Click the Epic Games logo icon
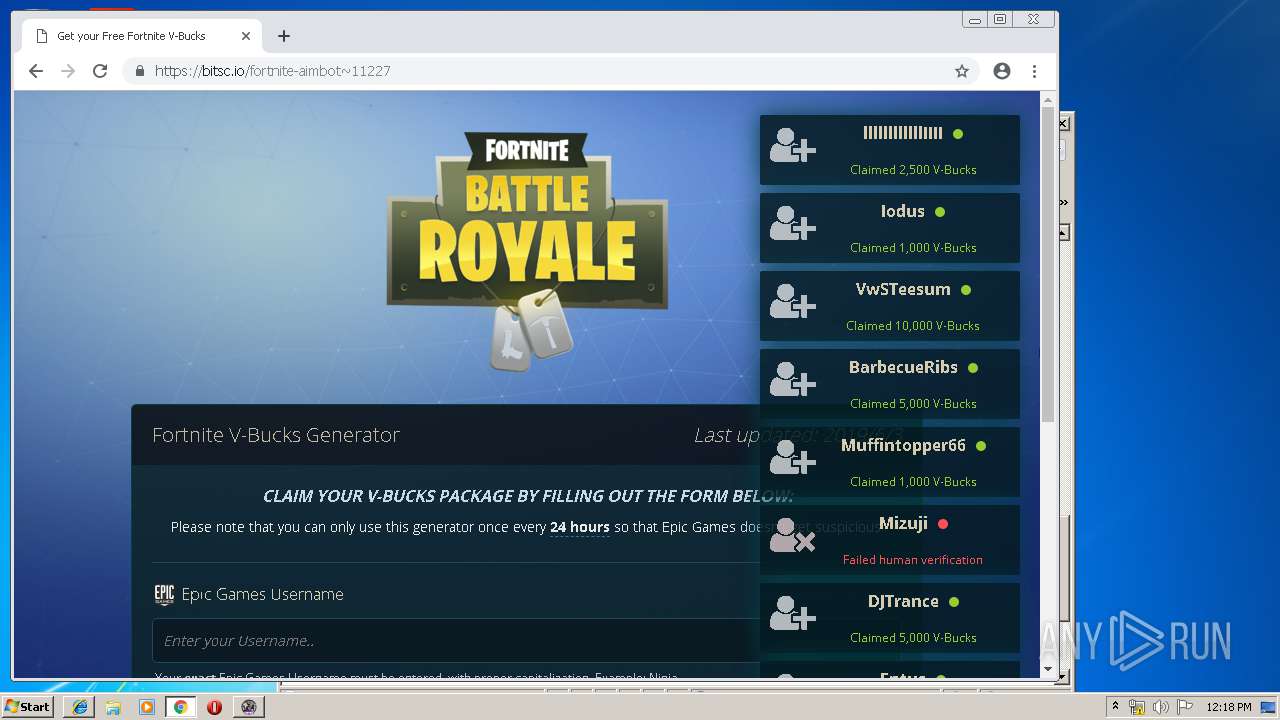Viewport: 1280px width, 720px height. (164, 595)
